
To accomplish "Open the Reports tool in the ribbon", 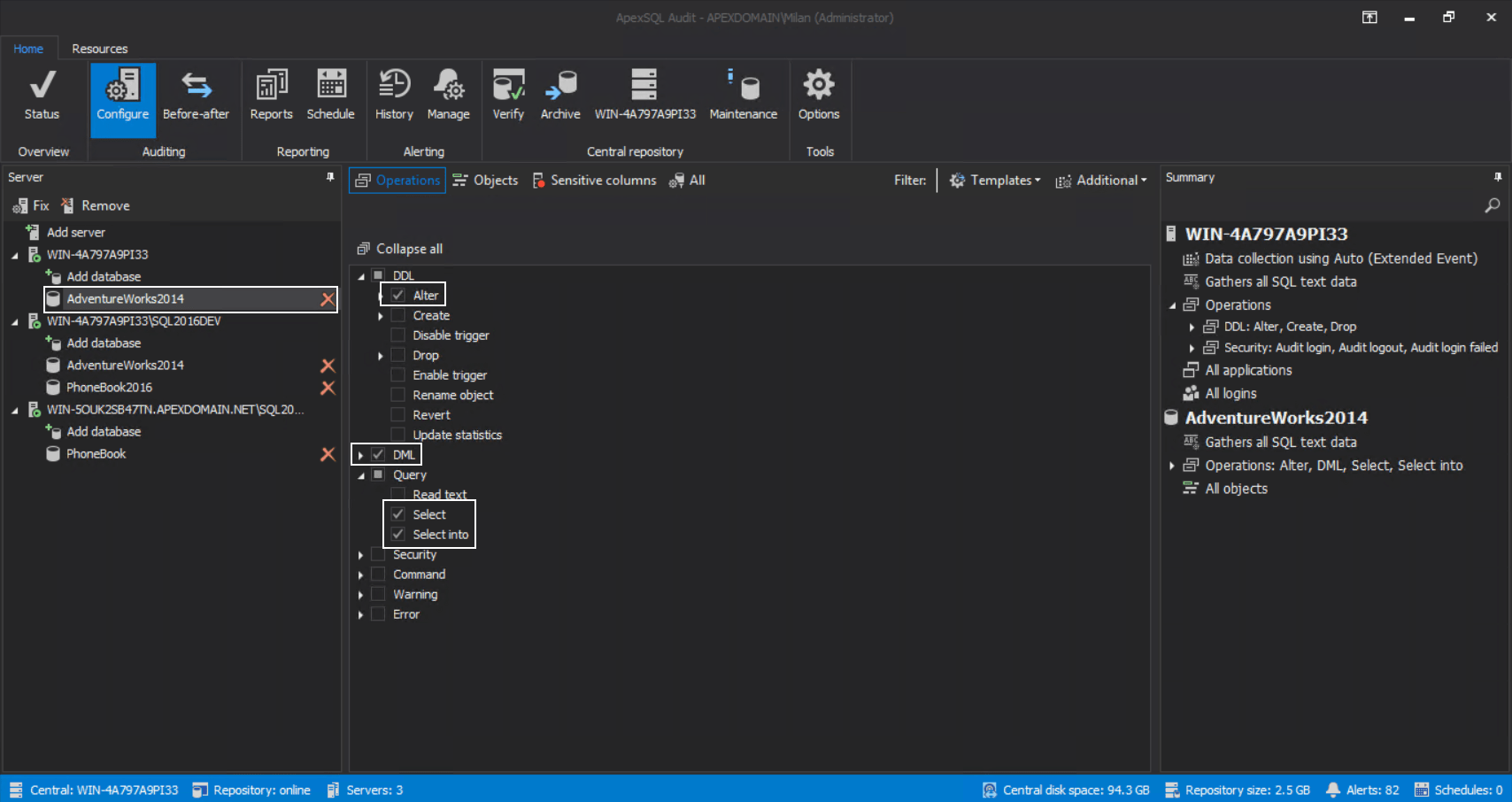I will point(271,93).
